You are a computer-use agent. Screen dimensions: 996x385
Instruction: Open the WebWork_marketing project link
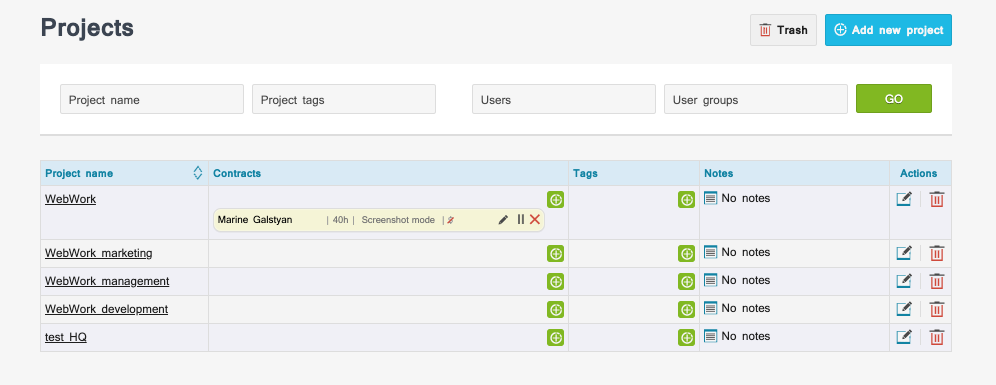[98, 253]
